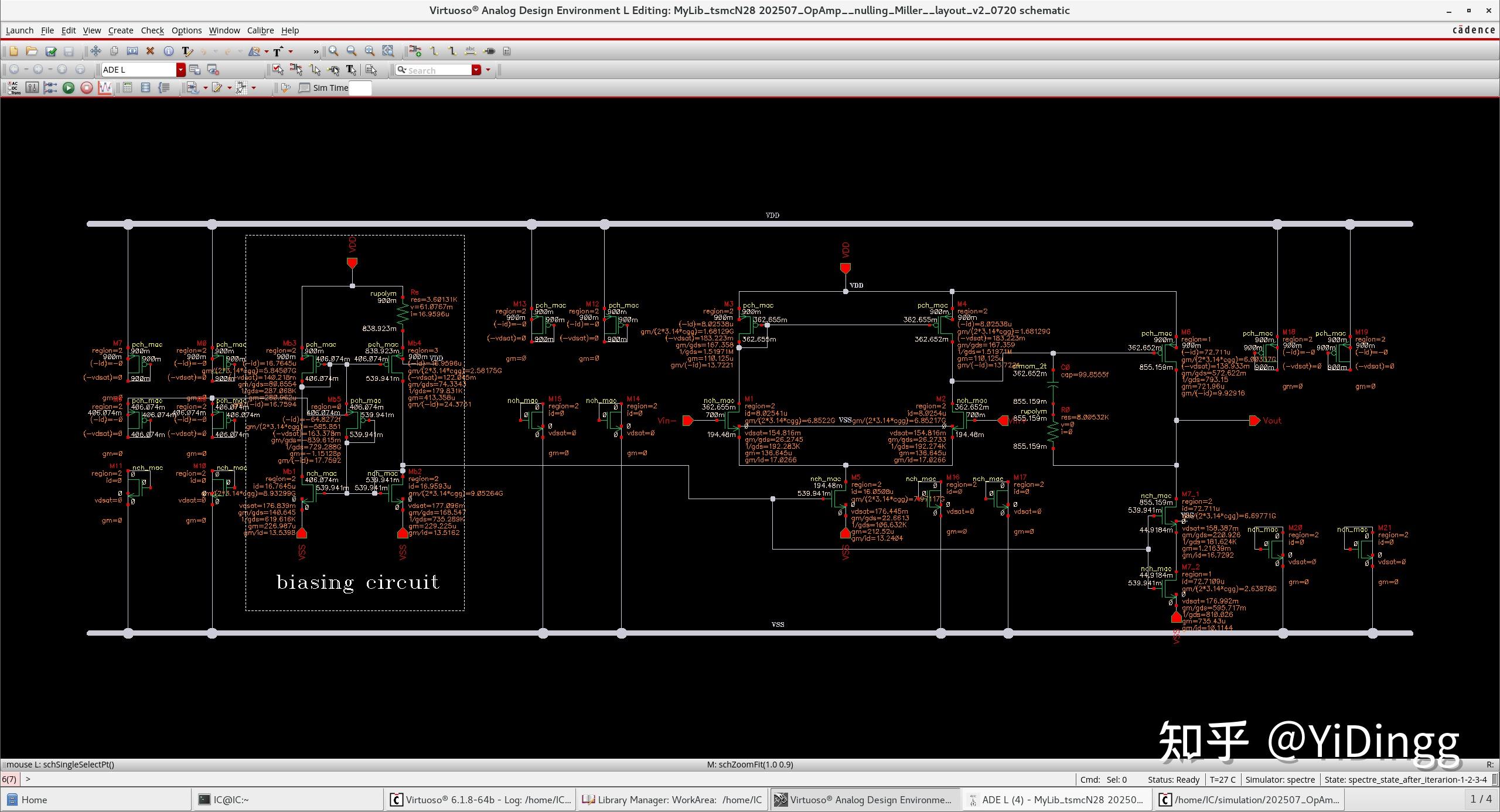Screen dimensions: 1500x812
Task: Open the Results Browser icon
Action: [146, 88]
